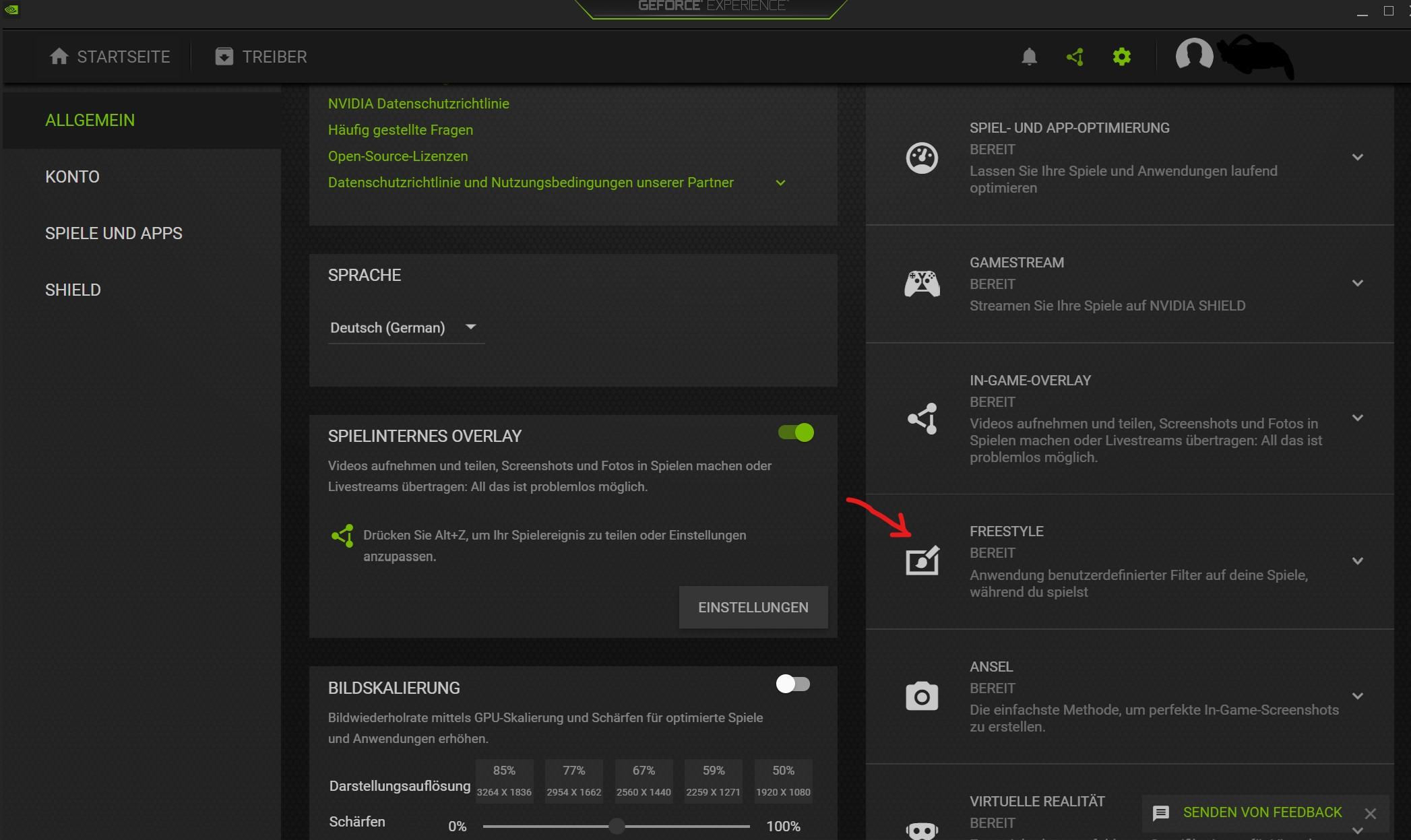Click the 100% sharpening value label
The image size is (1411, 840).
point(783,827)
